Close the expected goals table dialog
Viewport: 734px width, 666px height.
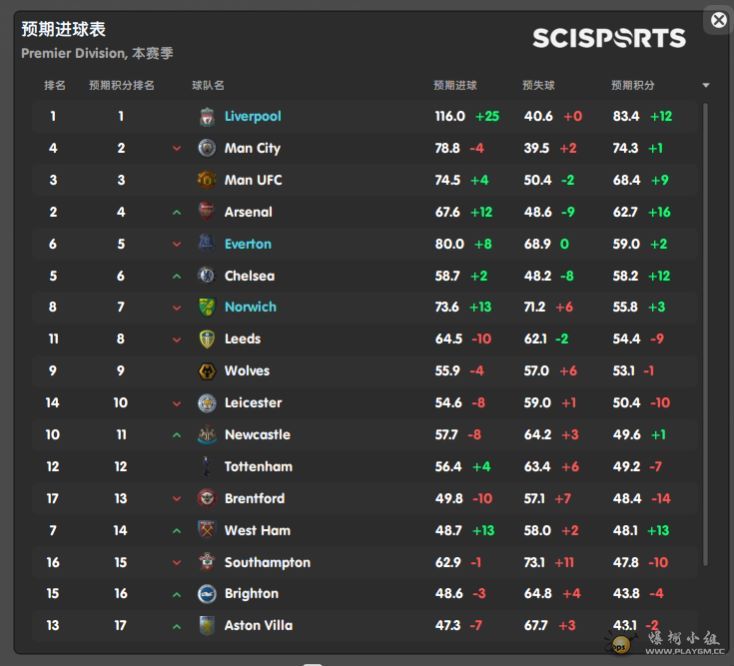719,20
